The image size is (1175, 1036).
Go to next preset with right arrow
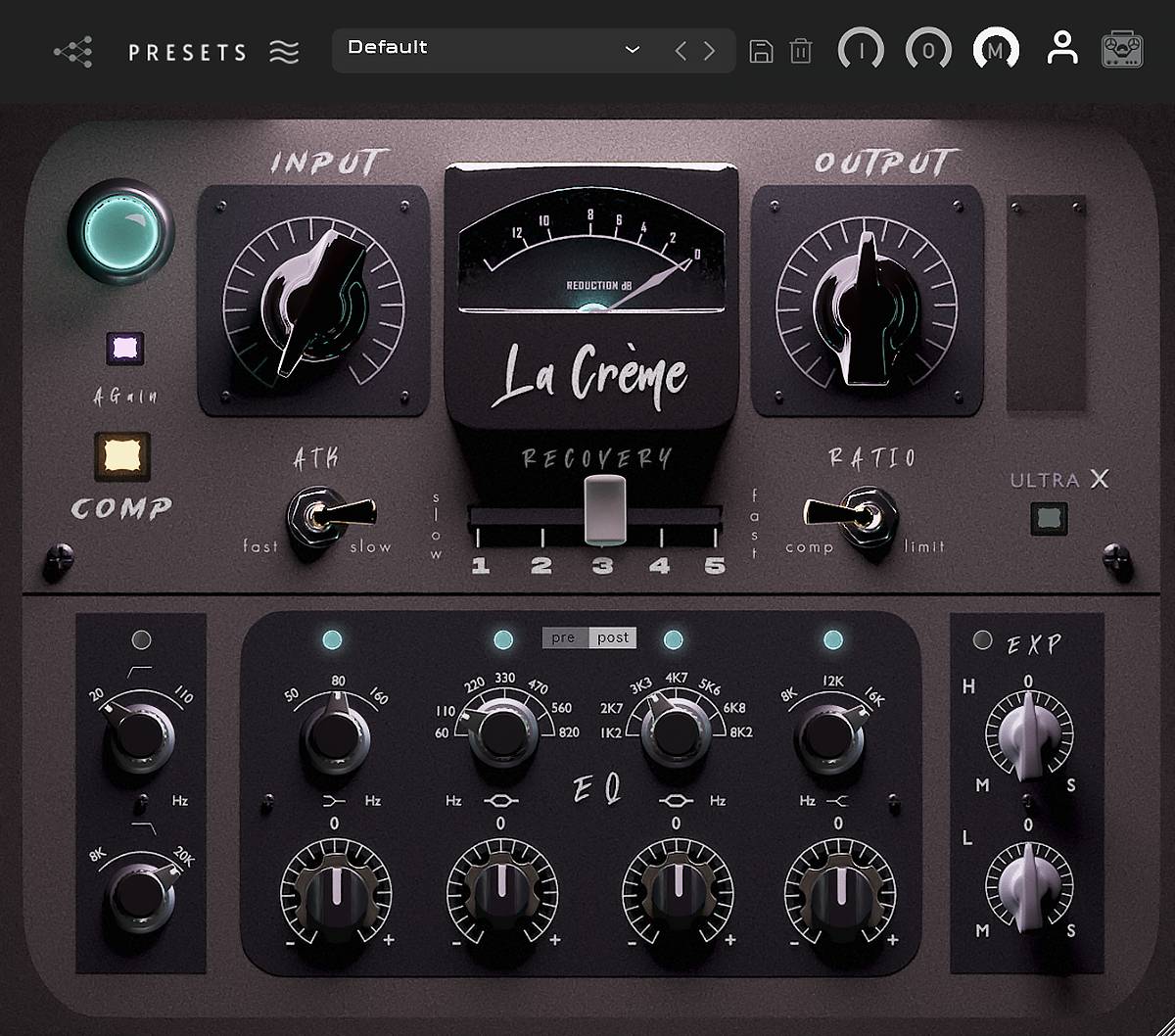tap(710, 51)
